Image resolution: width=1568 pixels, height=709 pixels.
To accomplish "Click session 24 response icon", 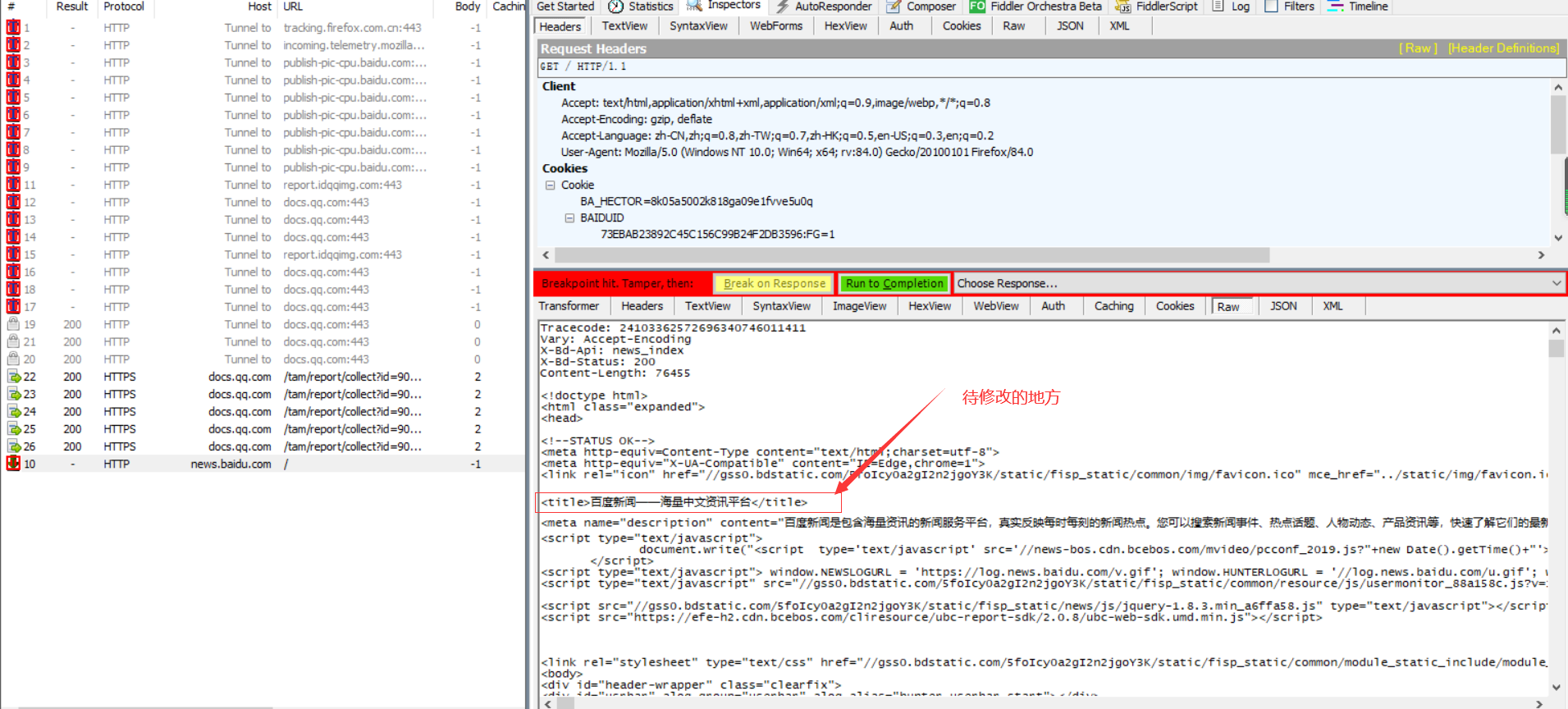I will pyautogui.click(x=14, y=411).
